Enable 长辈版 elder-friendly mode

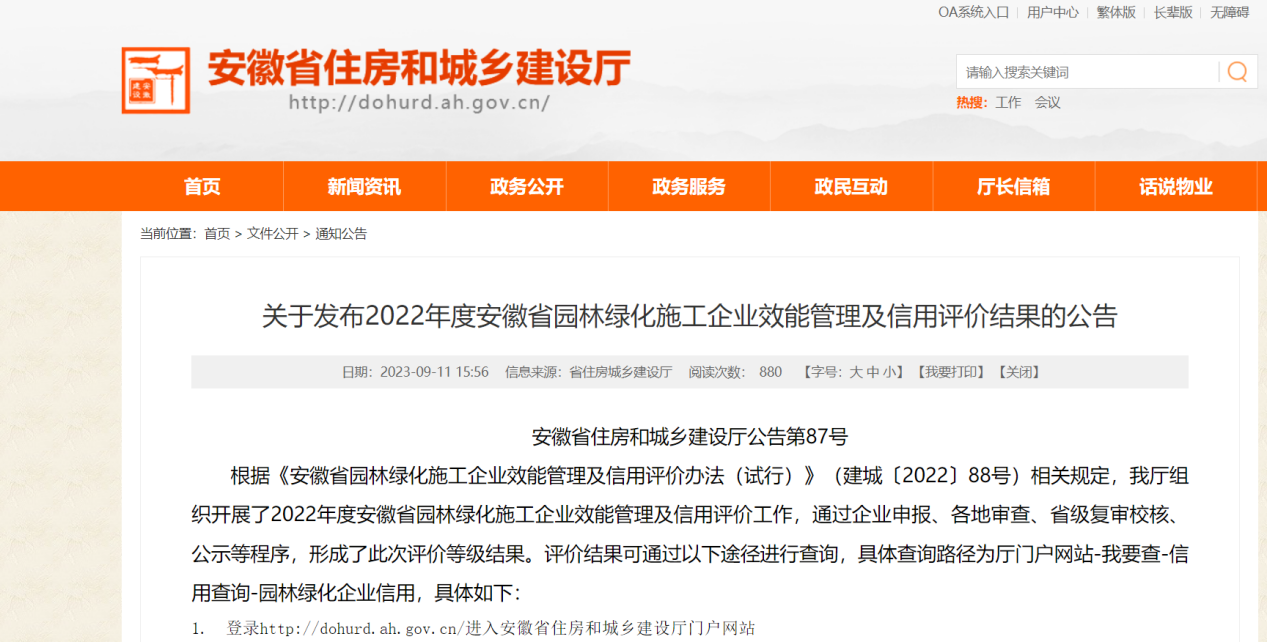pyautogui.click(x=1173, y=12)
